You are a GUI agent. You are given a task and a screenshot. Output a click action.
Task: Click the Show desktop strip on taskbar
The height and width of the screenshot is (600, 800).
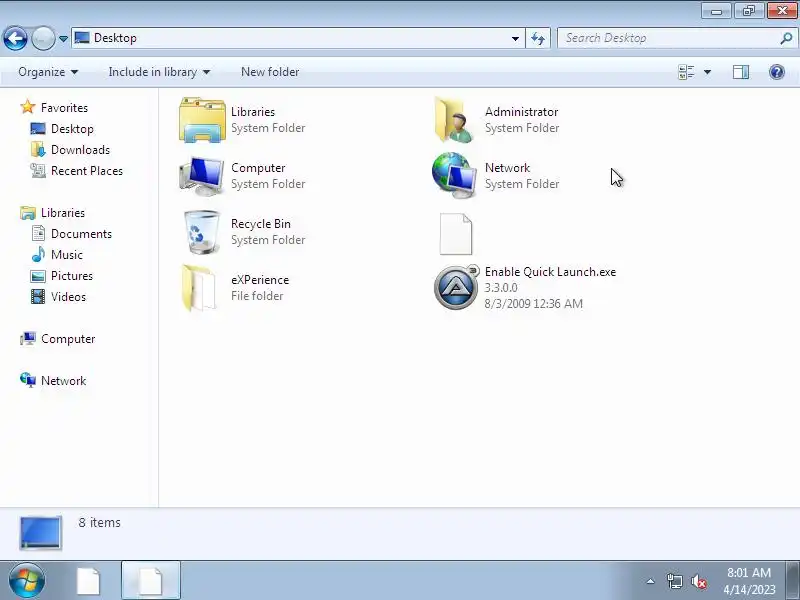(794, 581)
